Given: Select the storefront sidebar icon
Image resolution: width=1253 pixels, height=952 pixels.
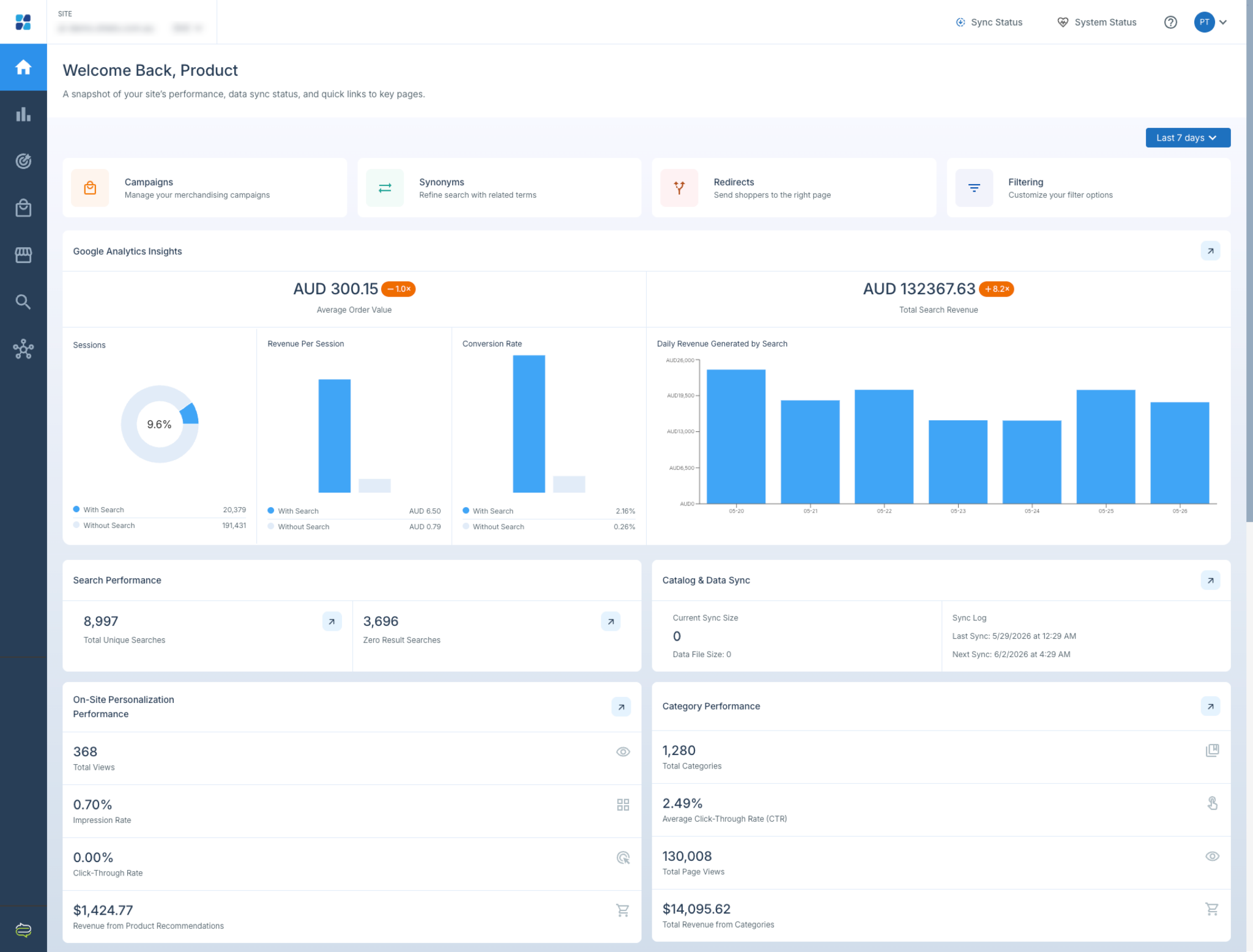Looking at the screenshot, I should (x=23, y=255).
